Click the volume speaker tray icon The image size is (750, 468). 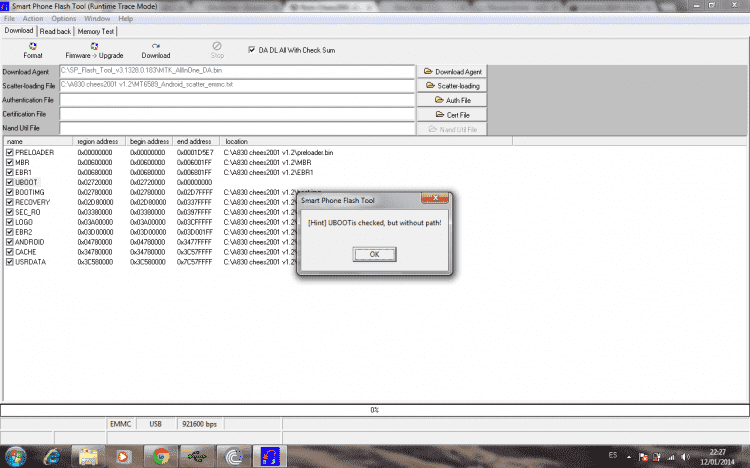[685, 457]
